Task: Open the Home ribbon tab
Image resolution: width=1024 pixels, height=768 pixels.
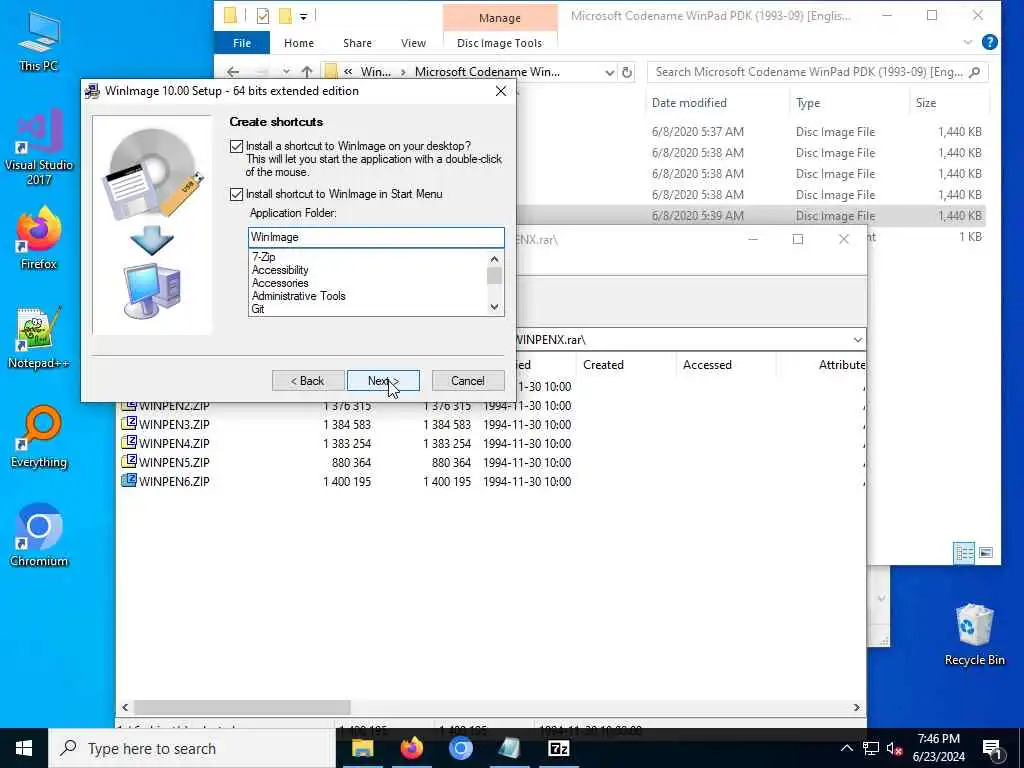Action: pos(299,43)
